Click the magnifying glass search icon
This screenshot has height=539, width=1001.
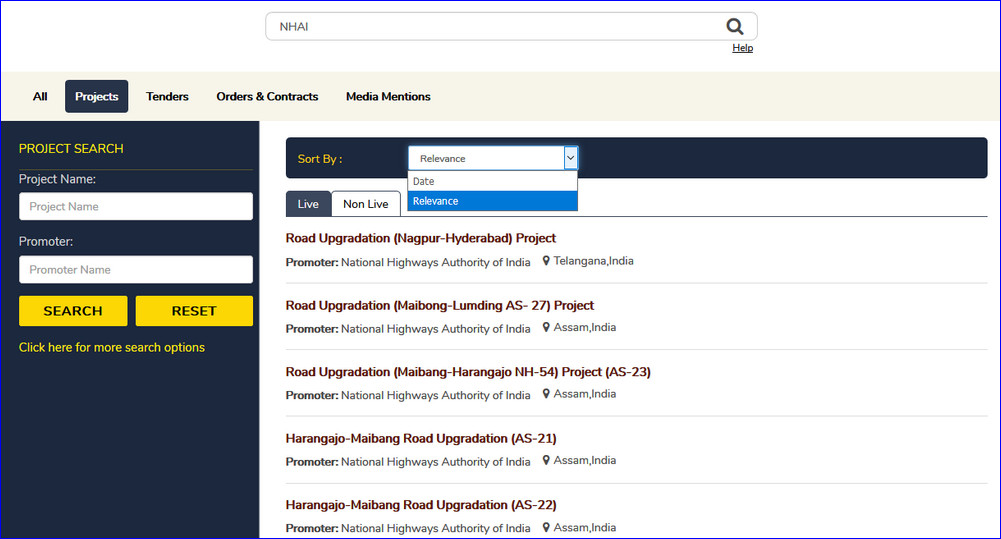[735, 27]
